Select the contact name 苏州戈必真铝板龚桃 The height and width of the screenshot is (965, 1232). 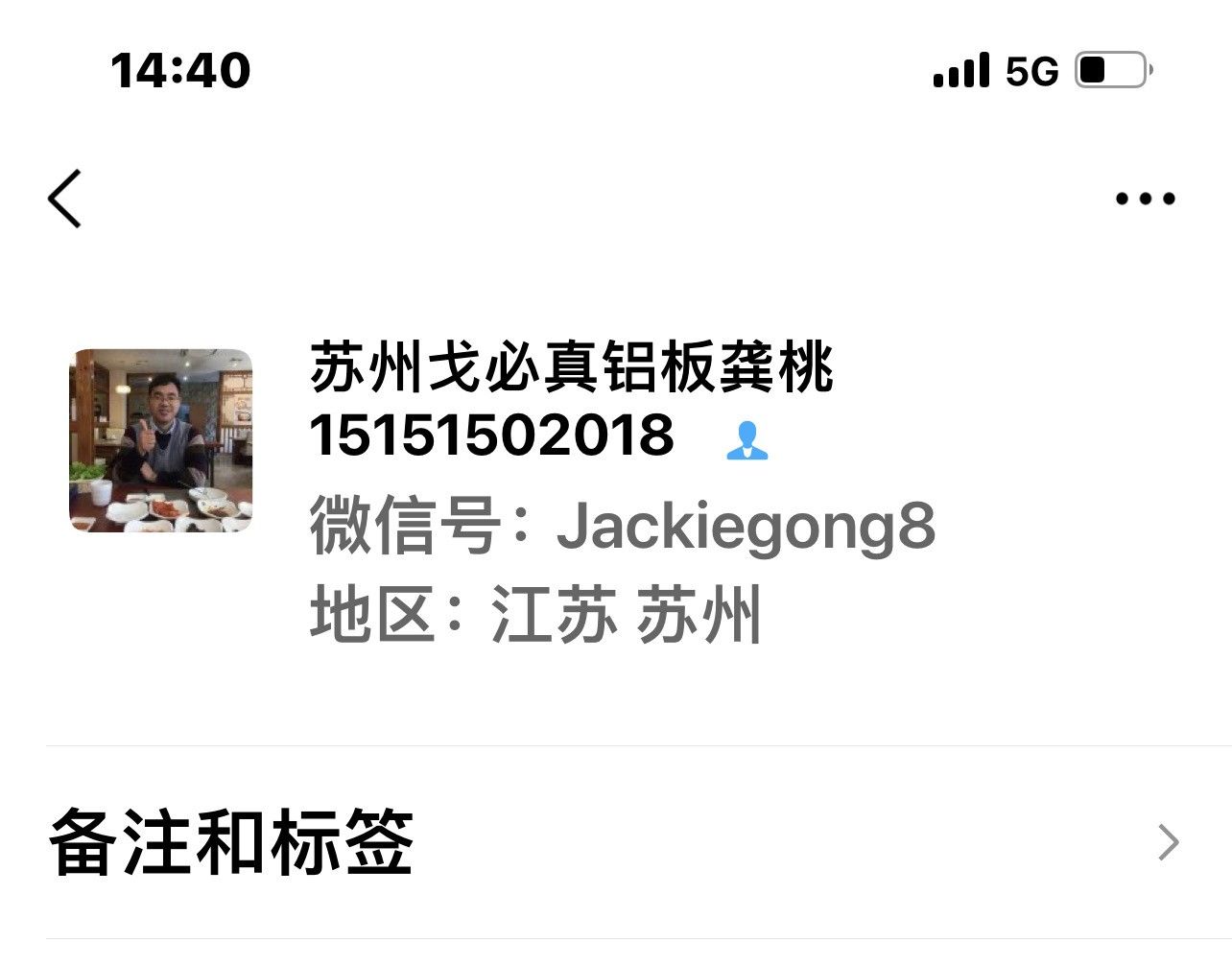pyautogui.click(x=572, y=367)
